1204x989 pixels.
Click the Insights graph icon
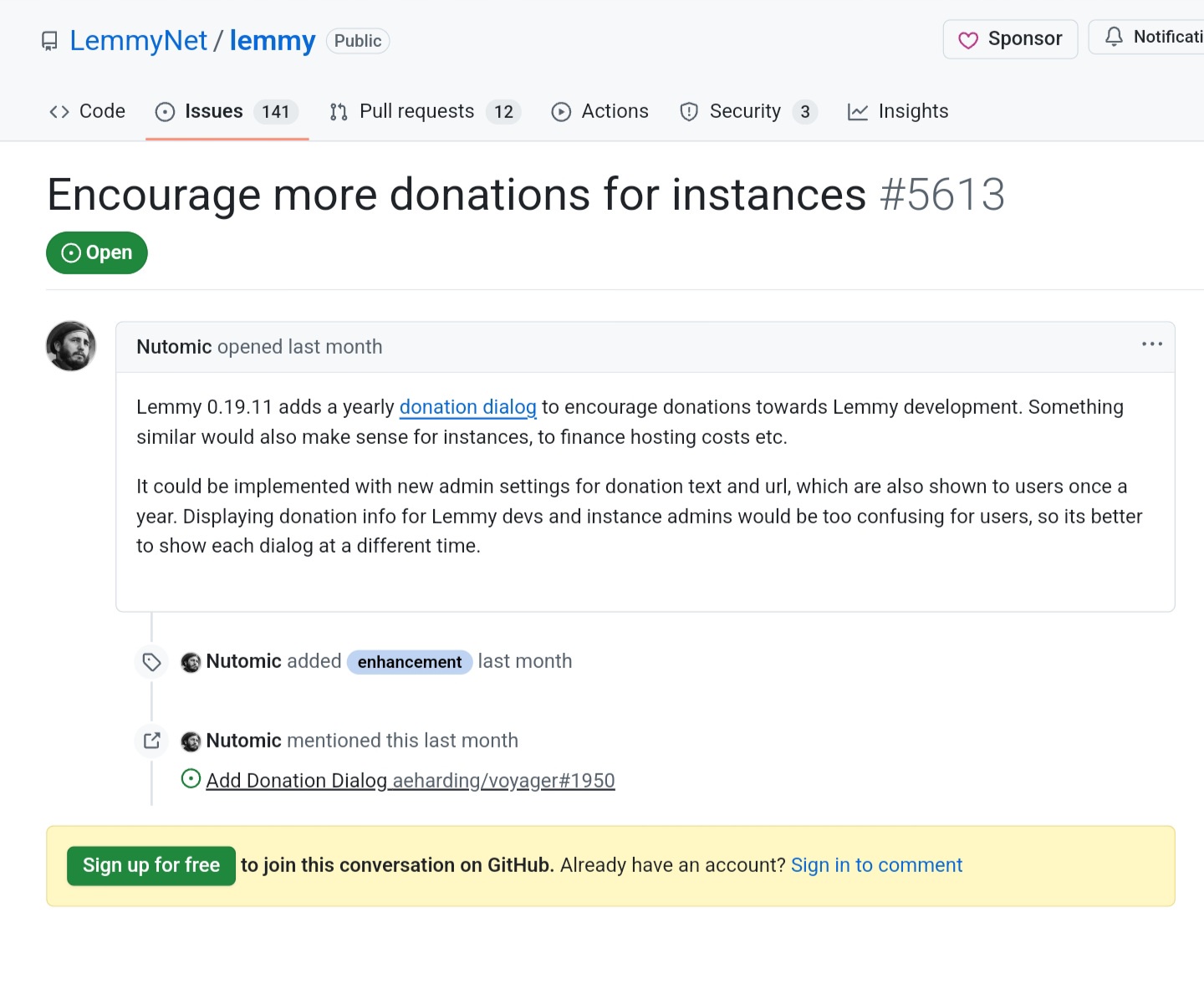coord(858,112)
